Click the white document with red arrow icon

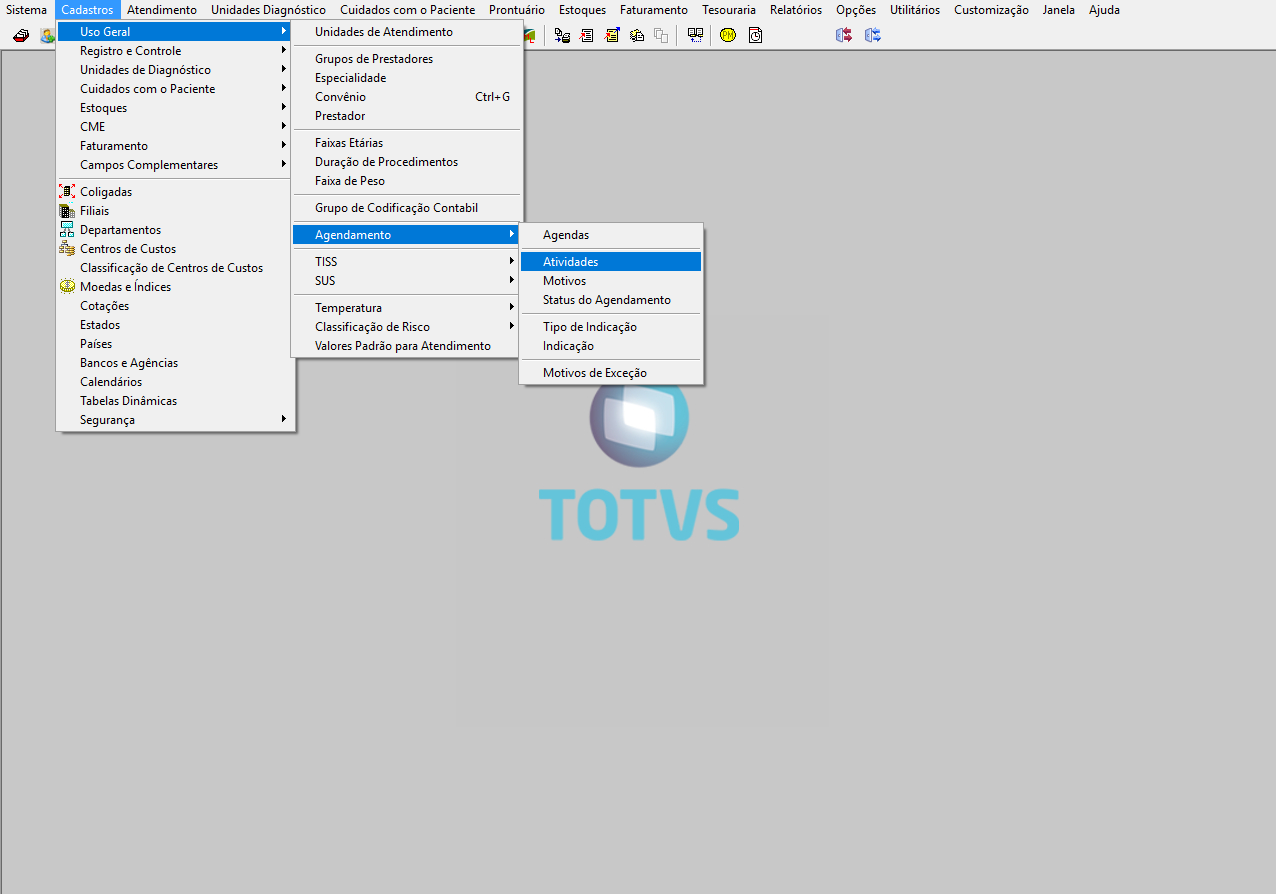(586, 35)
